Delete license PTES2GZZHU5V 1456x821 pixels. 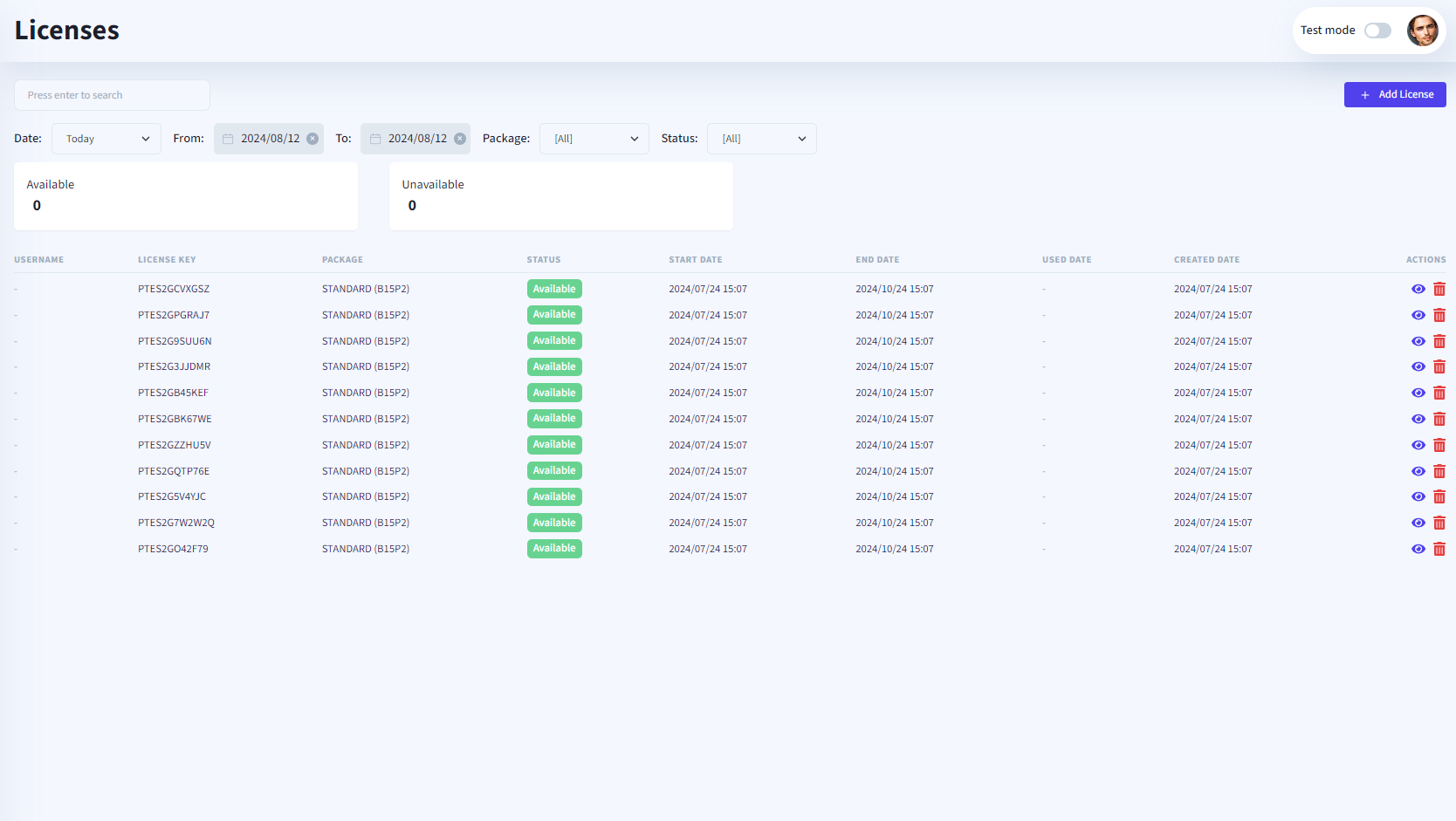(1439, 445)
